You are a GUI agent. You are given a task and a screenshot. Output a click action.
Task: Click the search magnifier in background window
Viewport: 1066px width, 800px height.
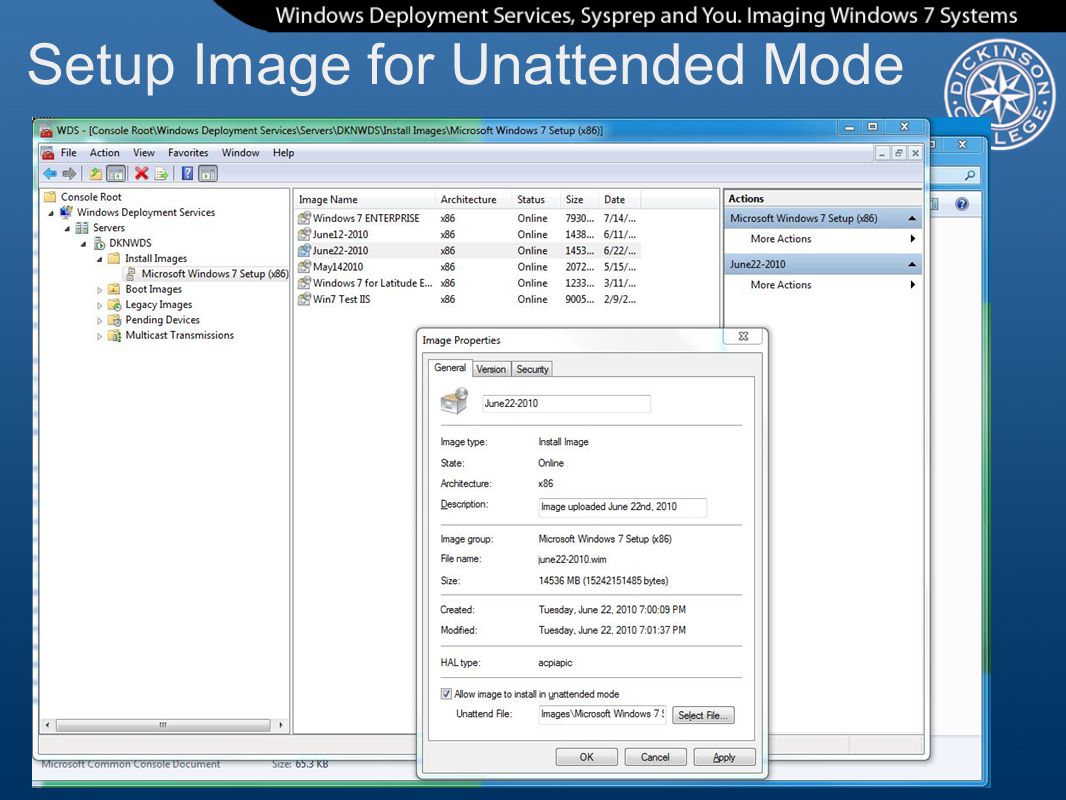pyautogui.click(x=970, y=175)
